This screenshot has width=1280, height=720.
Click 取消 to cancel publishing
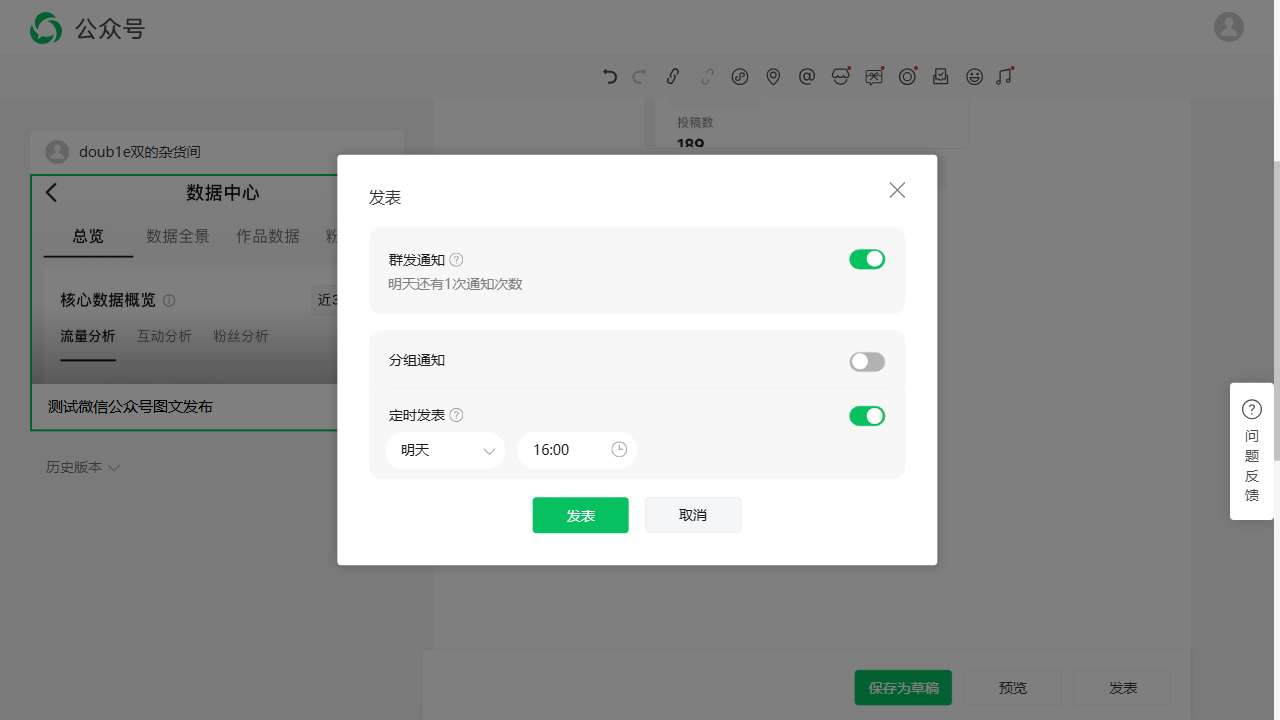click(x=693, y=515)
